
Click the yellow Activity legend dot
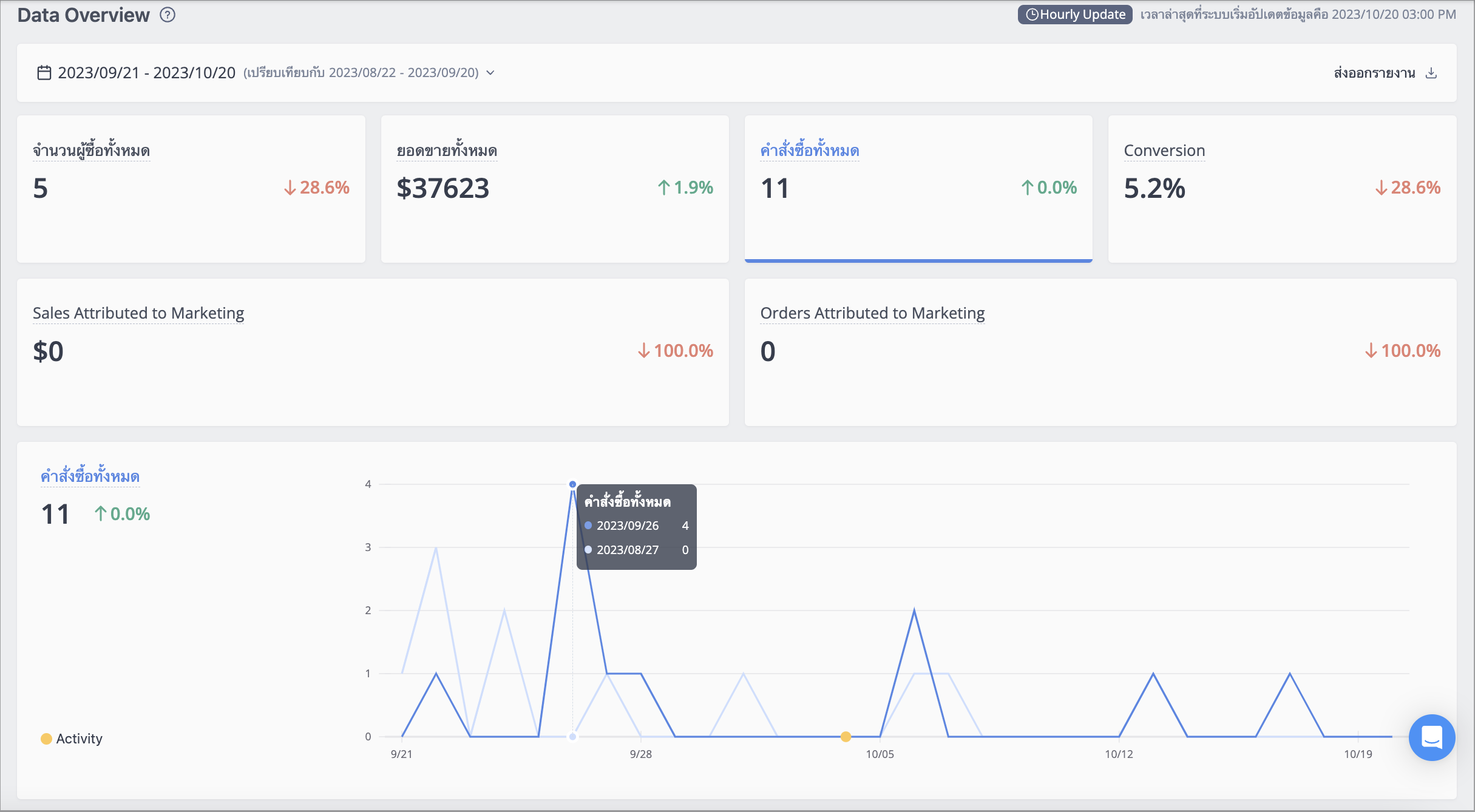(46, 739)
